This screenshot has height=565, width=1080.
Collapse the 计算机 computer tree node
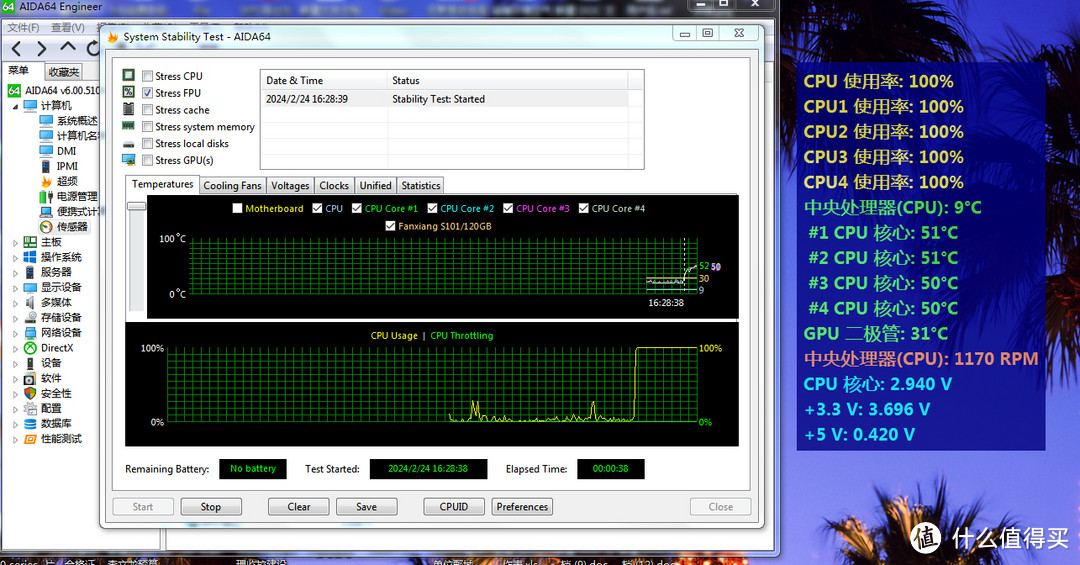15,106
